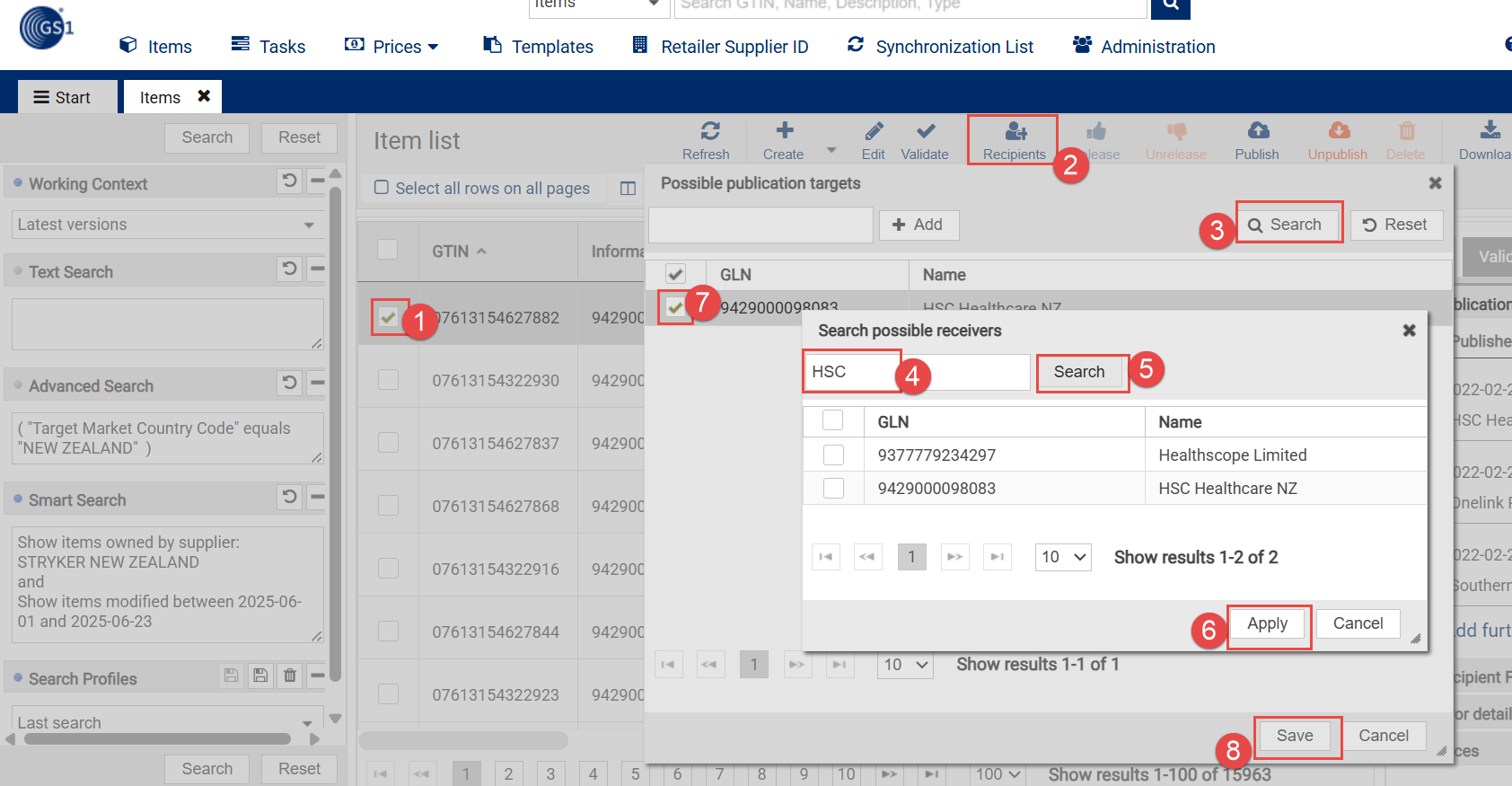Change page size dropdown in publication targets
This screenshot has height=786, width=1512.
905,665
